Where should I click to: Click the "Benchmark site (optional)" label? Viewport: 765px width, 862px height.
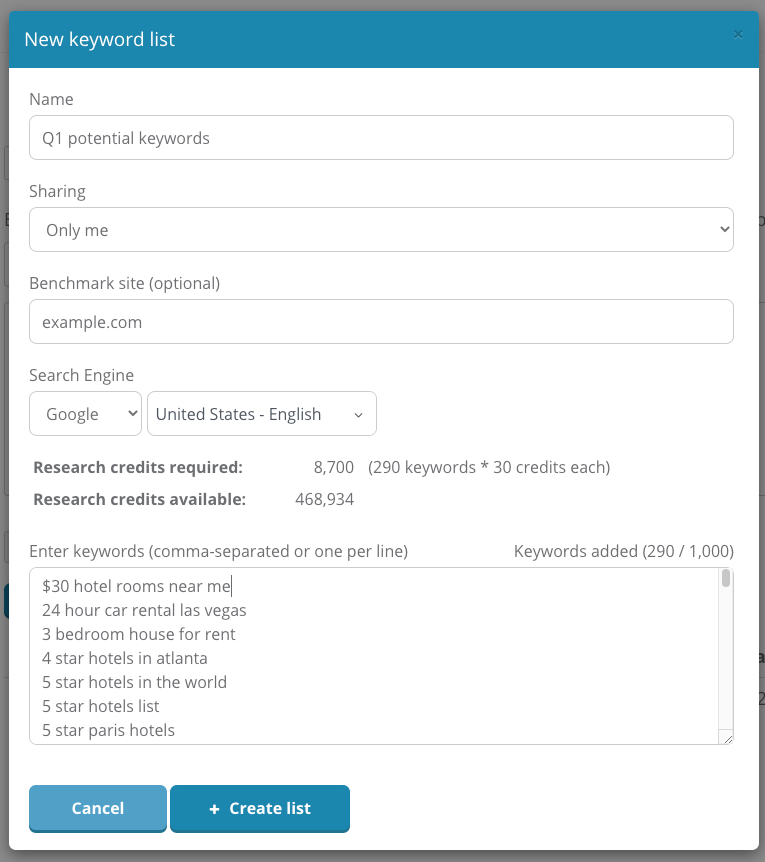pyautogui.click(x=124, y=283)
